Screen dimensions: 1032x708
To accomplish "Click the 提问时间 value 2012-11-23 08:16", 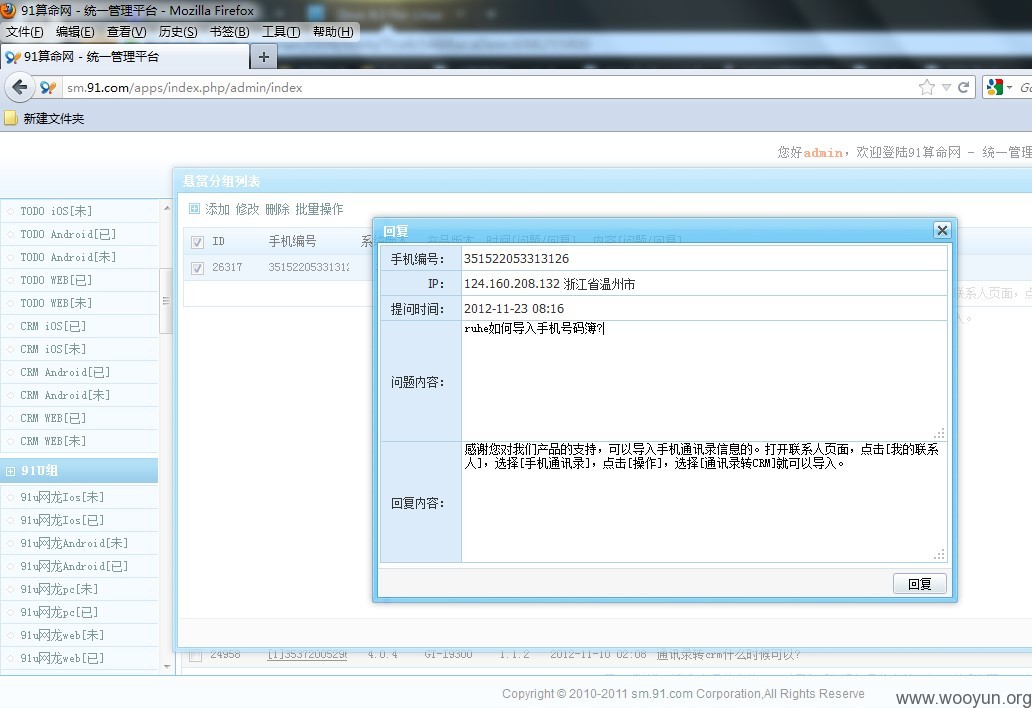I will (514, 309).
